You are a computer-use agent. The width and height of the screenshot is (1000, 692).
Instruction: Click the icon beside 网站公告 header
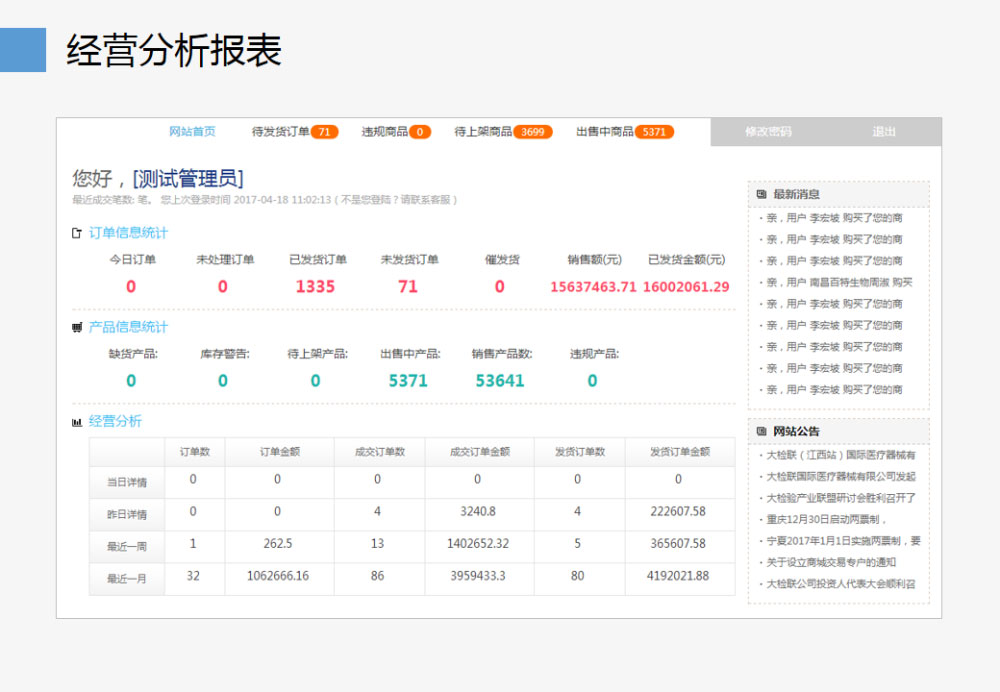pos(761,432)
